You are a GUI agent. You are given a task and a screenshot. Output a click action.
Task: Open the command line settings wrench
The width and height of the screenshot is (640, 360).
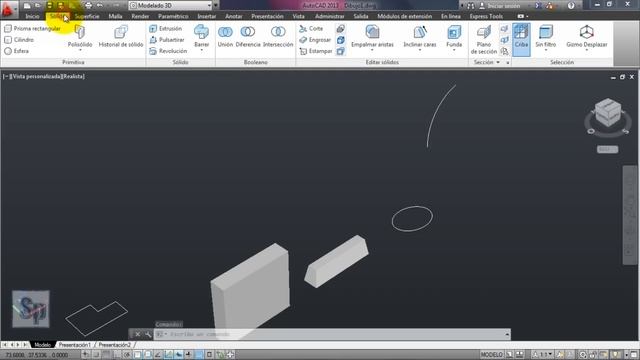pyautogui.click(x=148, y=334)
